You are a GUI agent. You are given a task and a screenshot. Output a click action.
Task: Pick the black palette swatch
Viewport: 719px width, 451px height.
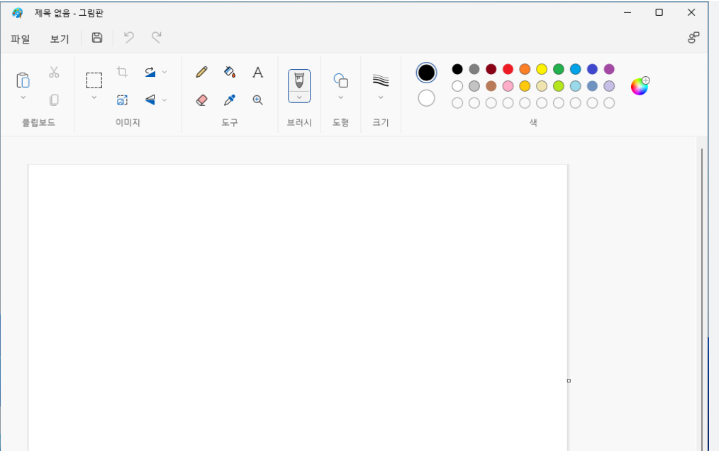pos(457,69)
